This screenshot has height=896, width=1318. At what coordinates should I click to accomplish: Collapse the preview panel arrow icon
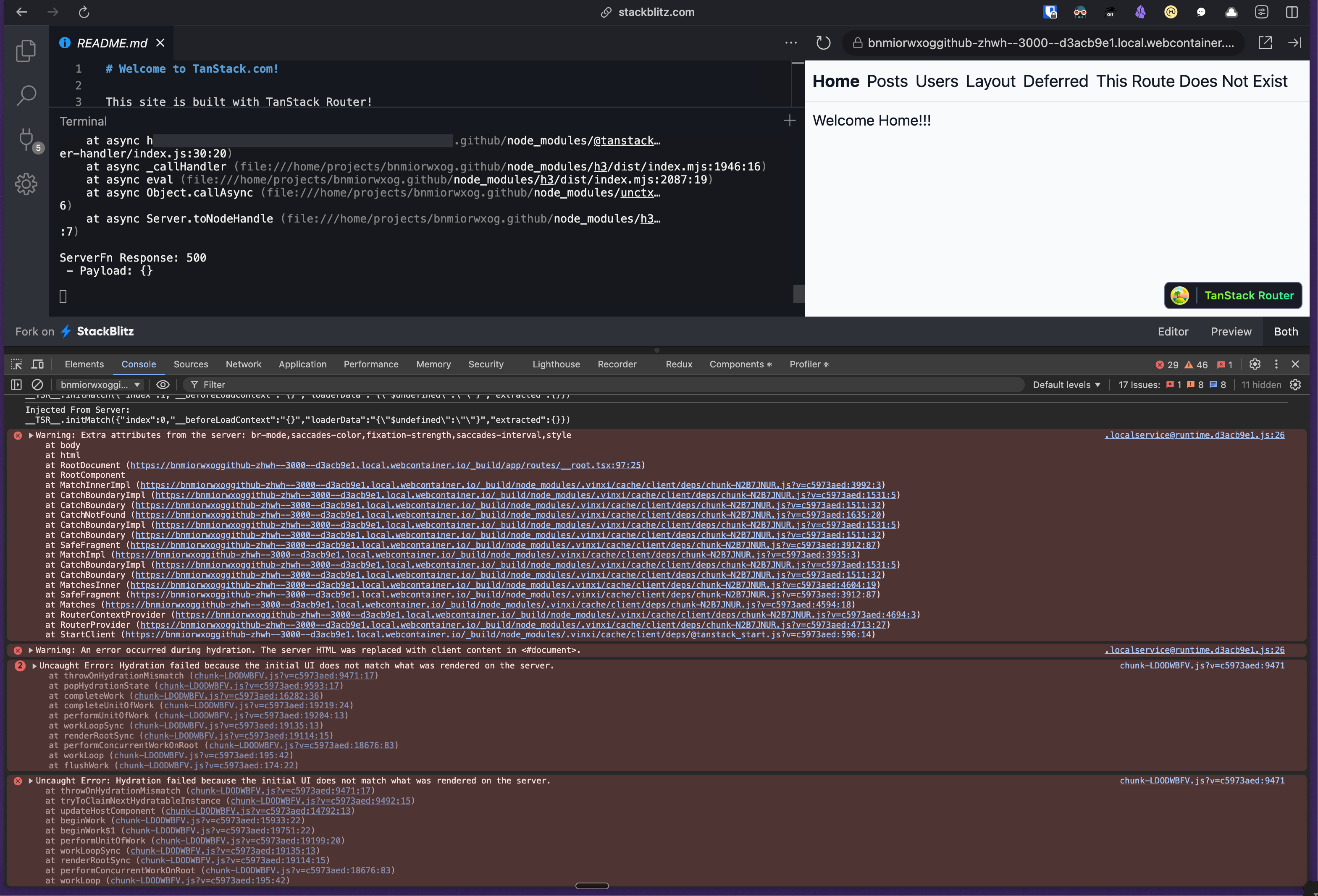point(1295,42)
